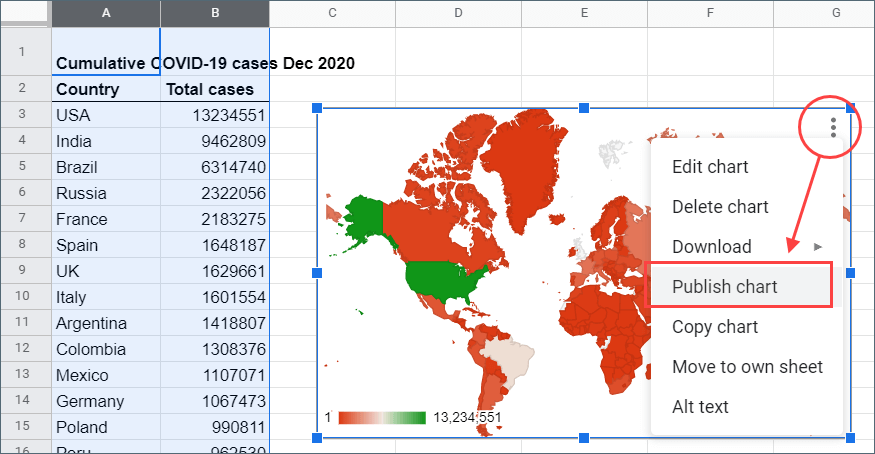875x454 pixels.
Task: Click the chart's bottom-center resize handle
Action: pyautogui.click(x=584, y=438)
